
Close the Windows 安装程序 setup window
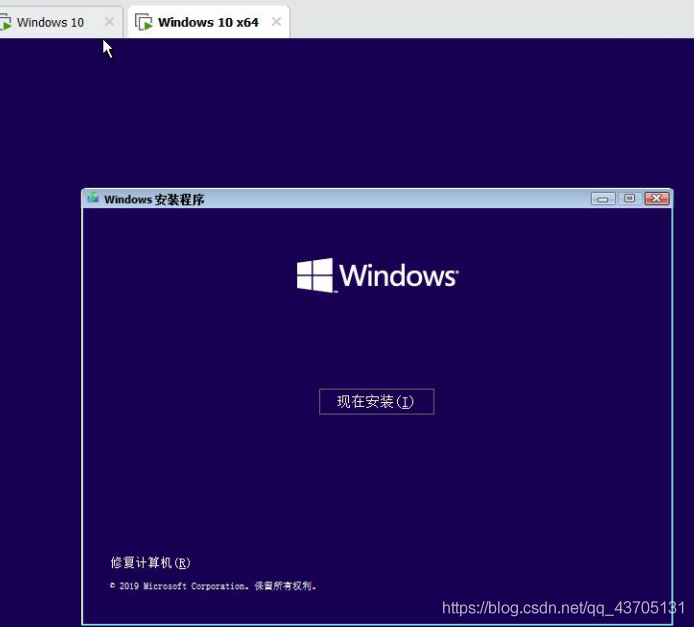pos(657,198)
